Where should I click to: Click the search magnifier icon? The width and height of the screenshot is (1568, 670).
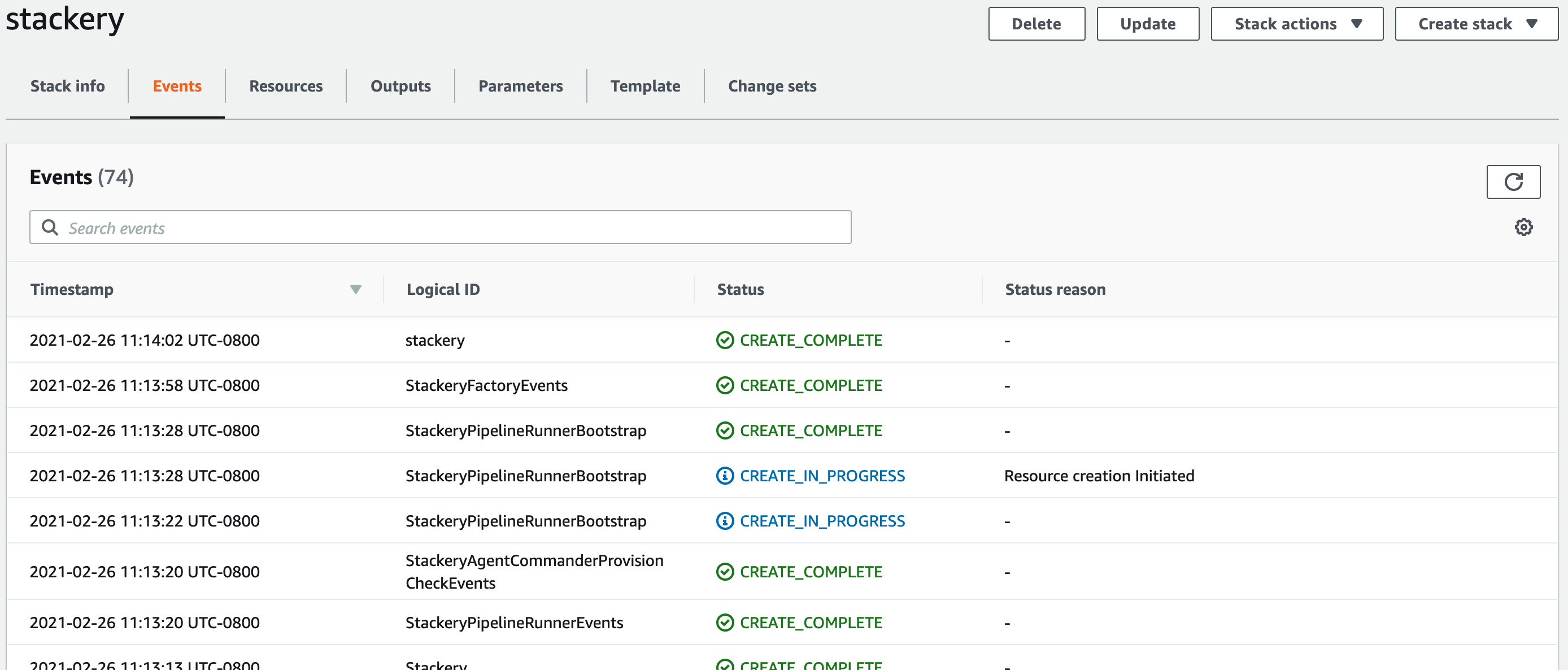[49, 227]
